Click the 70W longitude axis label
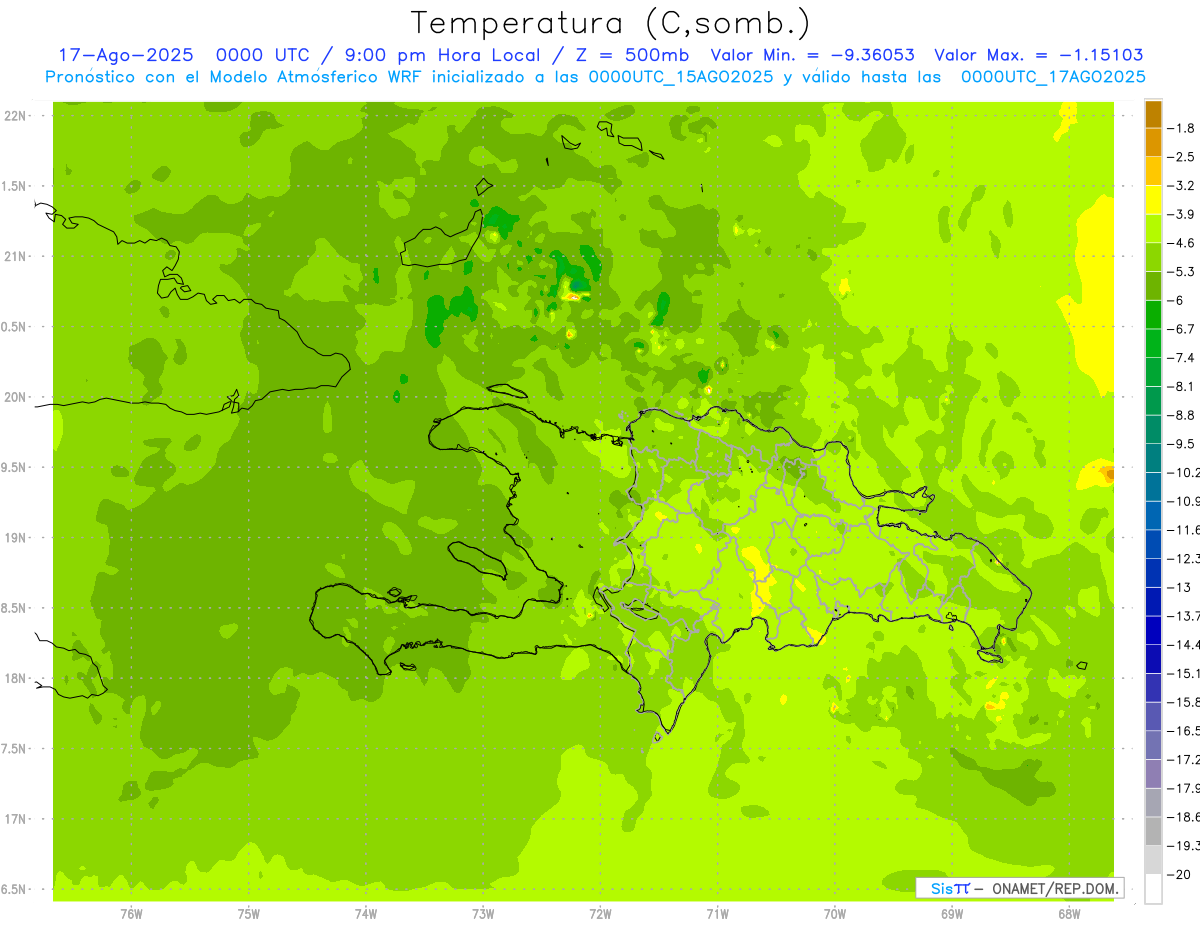The height and width of the screenshot is (927, 1200). point(835,912)
